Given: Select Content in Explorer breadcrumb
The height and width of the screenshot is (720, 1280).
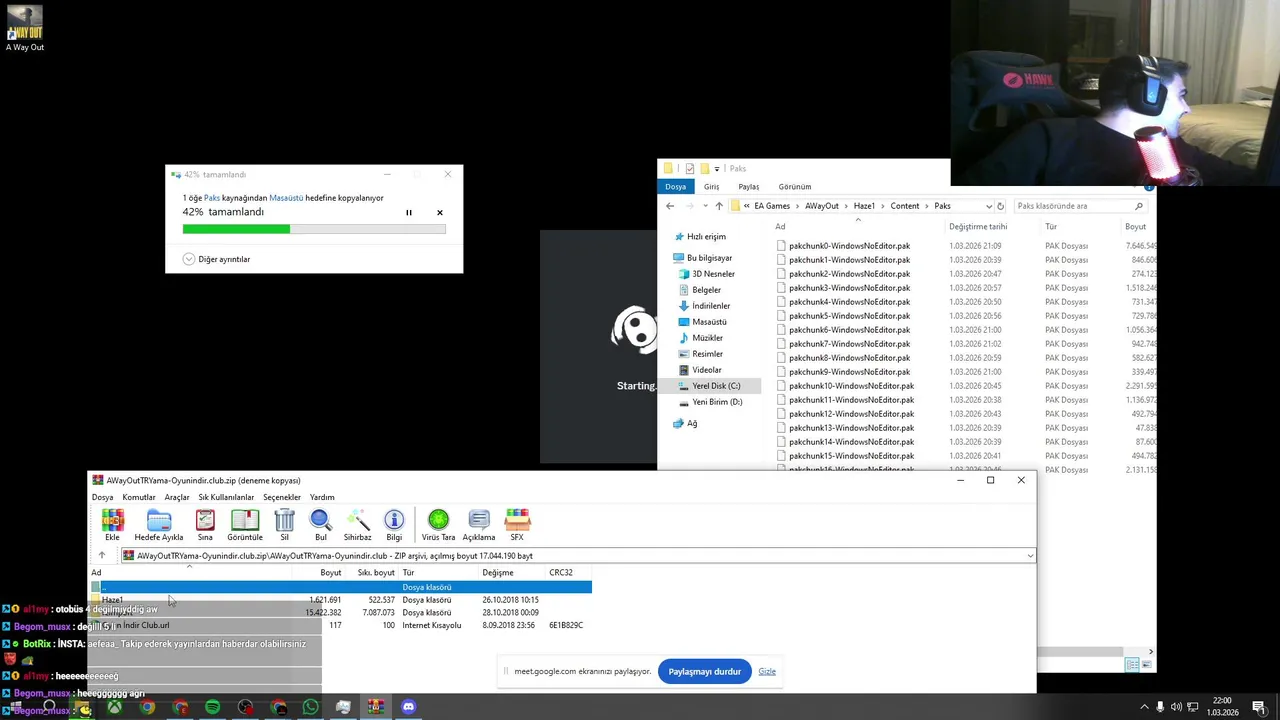Looking at the screenshot, I should (x=905, y=206).
